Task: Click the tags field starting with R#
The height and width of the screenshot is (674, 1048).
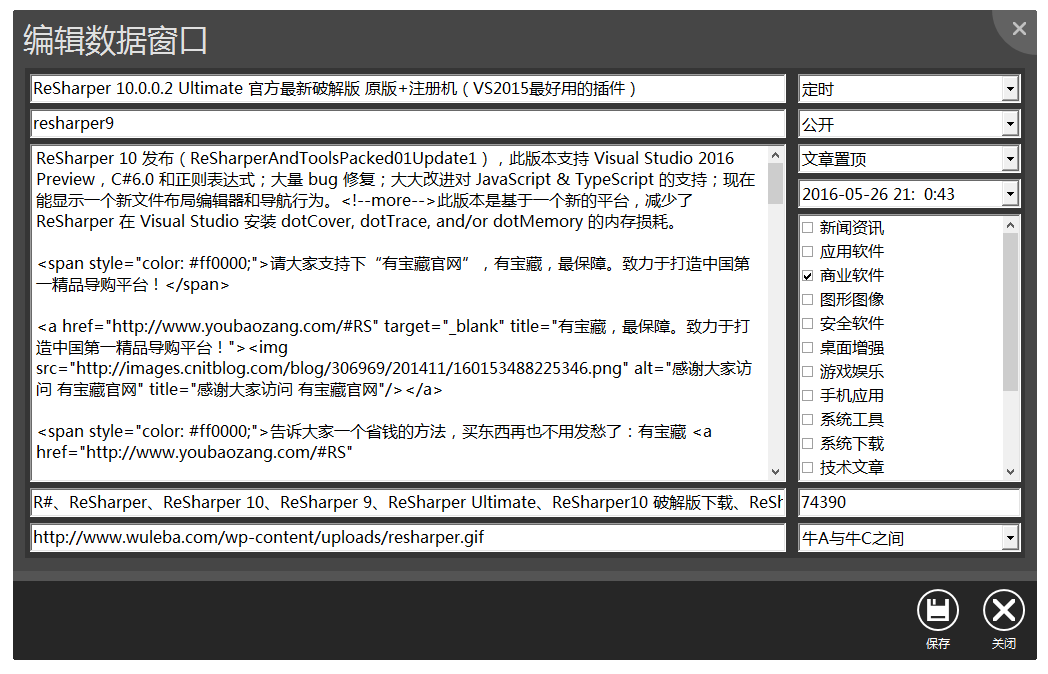Action: [408, 502]
